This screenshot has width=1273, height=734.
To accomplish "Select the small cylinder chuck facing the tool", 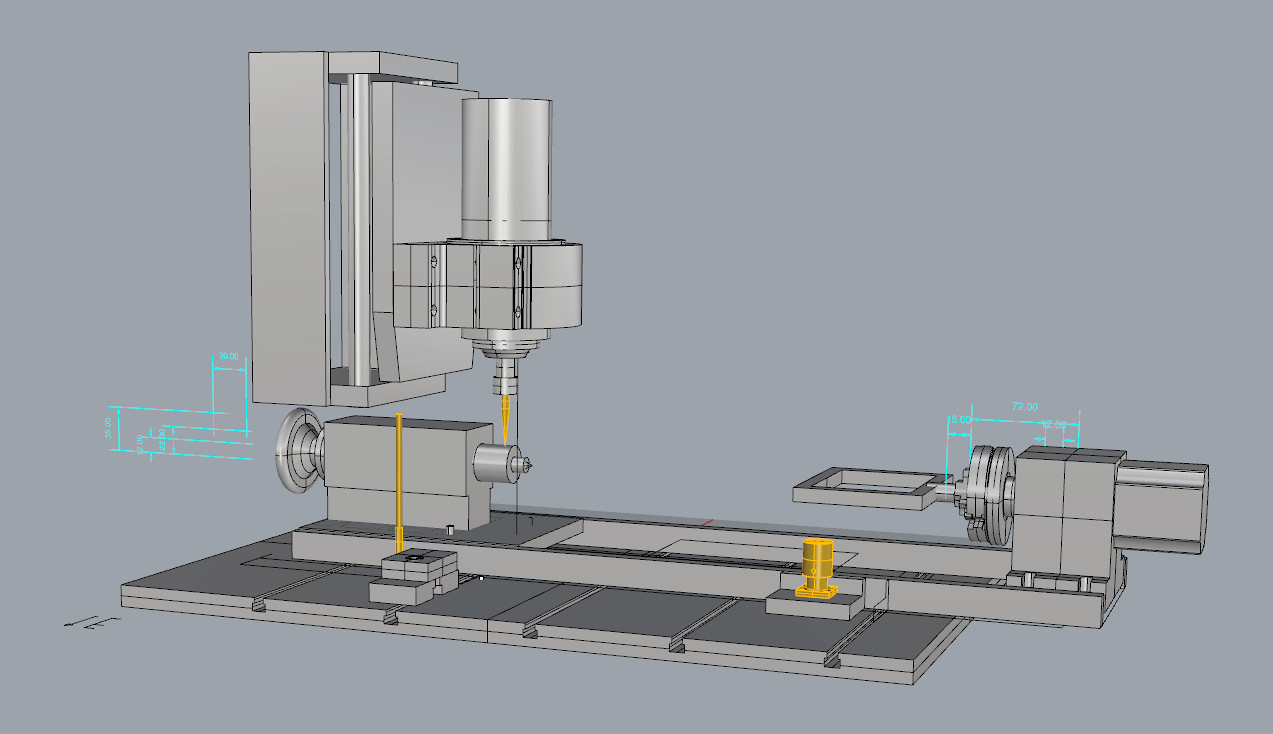I will tap(498, 463).
